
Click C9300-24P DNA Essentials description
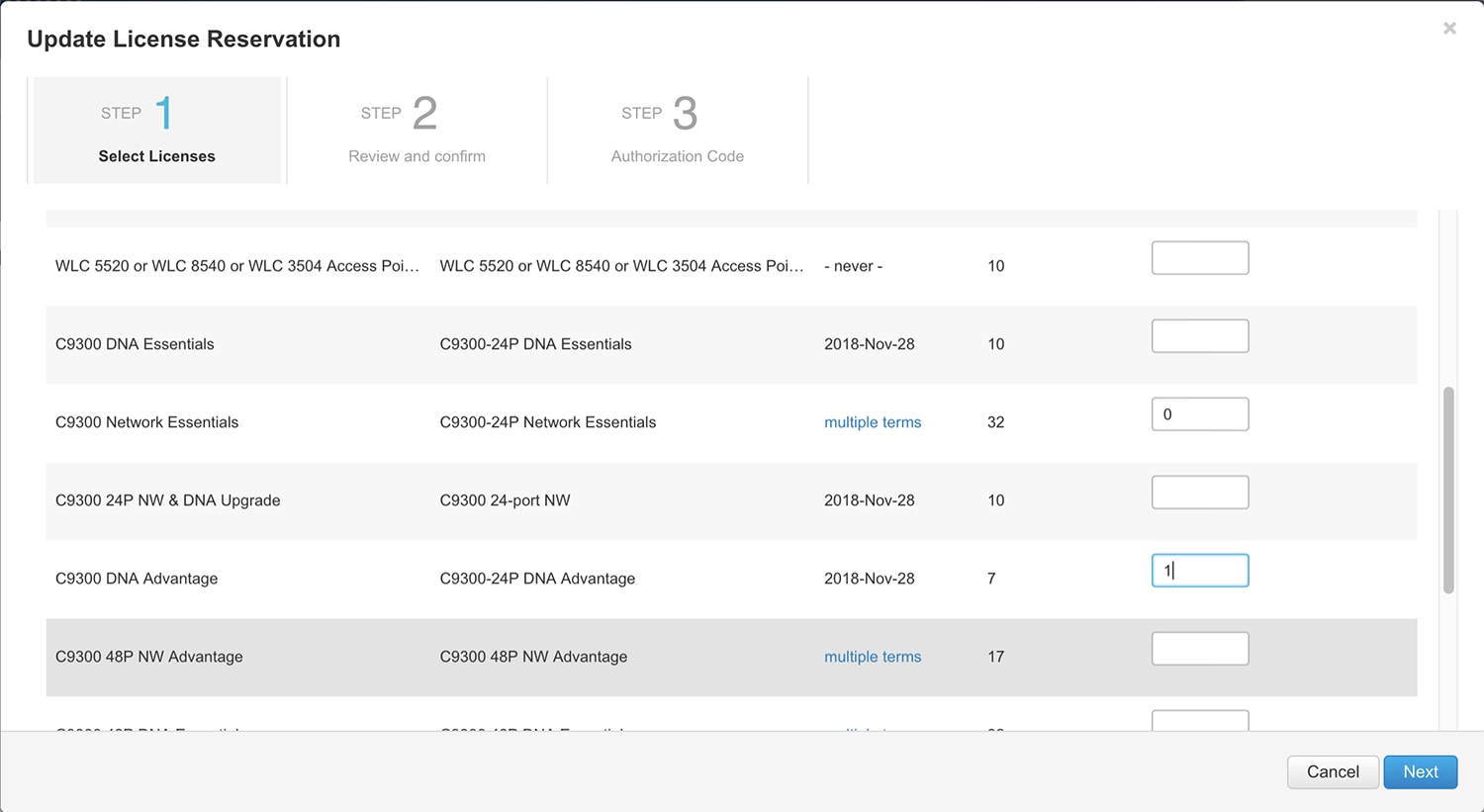tap(535, 344)
